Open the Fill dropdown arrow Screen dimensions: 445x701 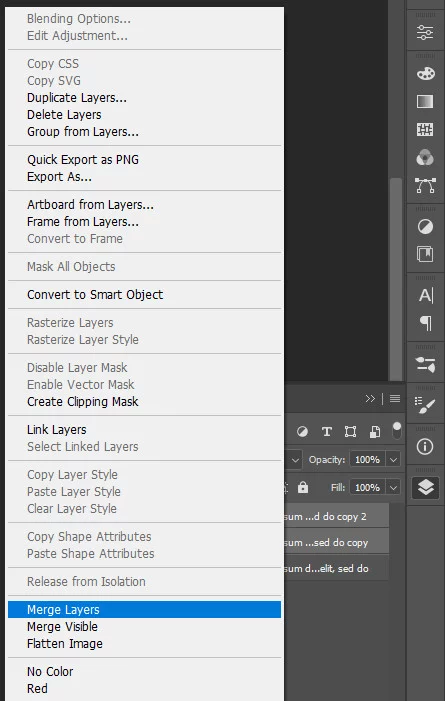coord(393,487)
